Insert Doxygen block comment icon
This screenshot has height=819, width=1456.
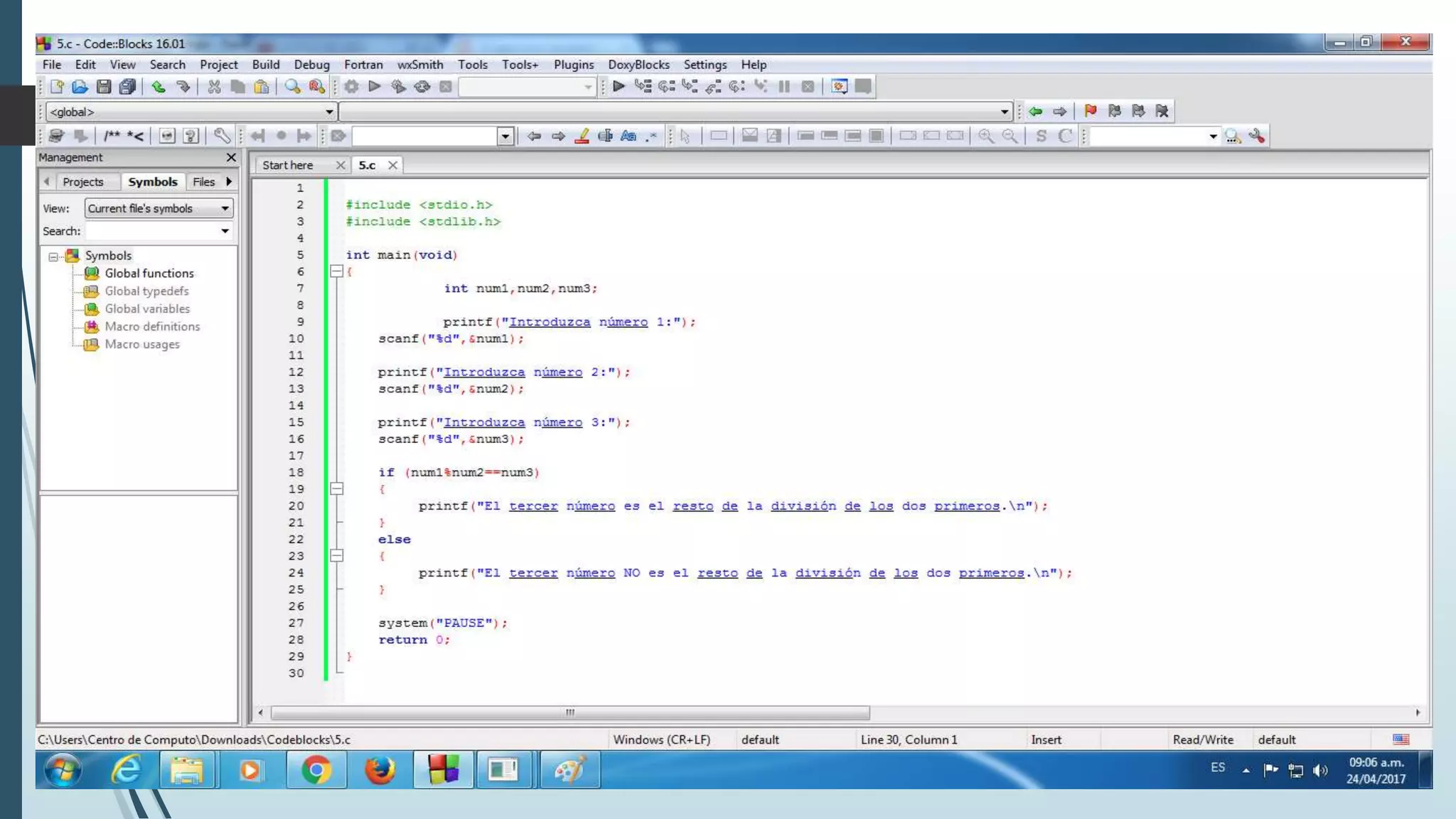[x=112, y=136]
